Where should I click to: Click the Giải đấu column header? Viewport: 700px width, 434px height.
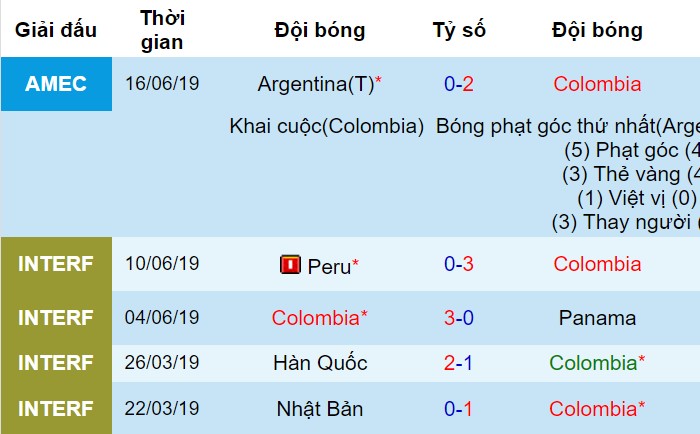pyautogui.click(x=56, y=30)
